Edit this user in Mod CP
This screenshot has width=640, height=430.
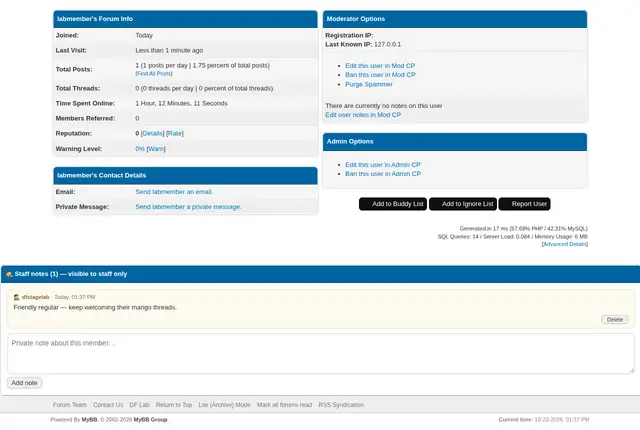(380, 66)
